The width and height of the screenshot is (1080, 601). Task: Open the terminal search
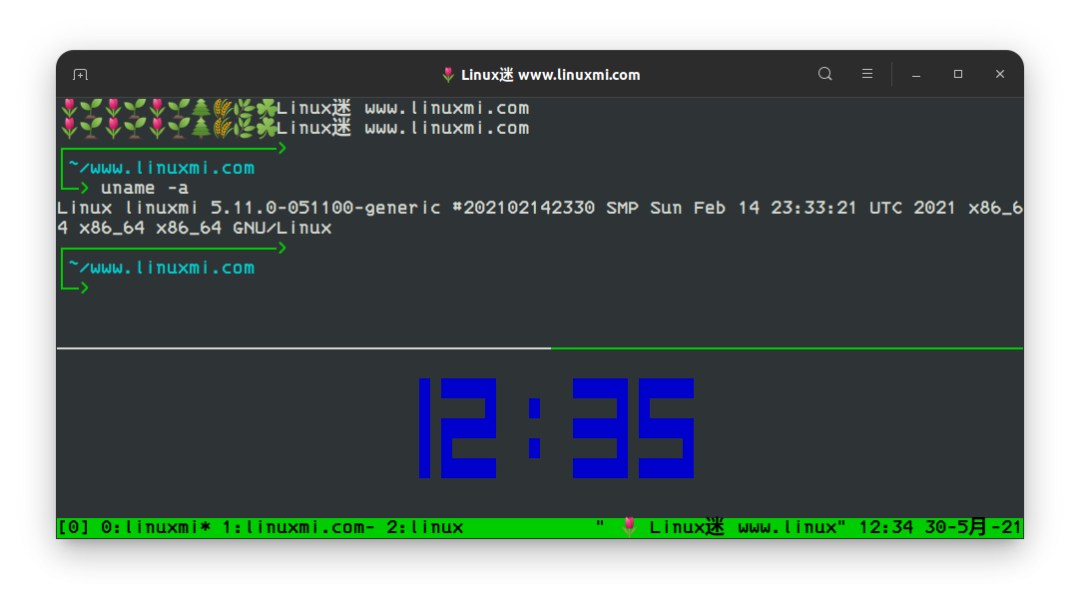point(824,74)
